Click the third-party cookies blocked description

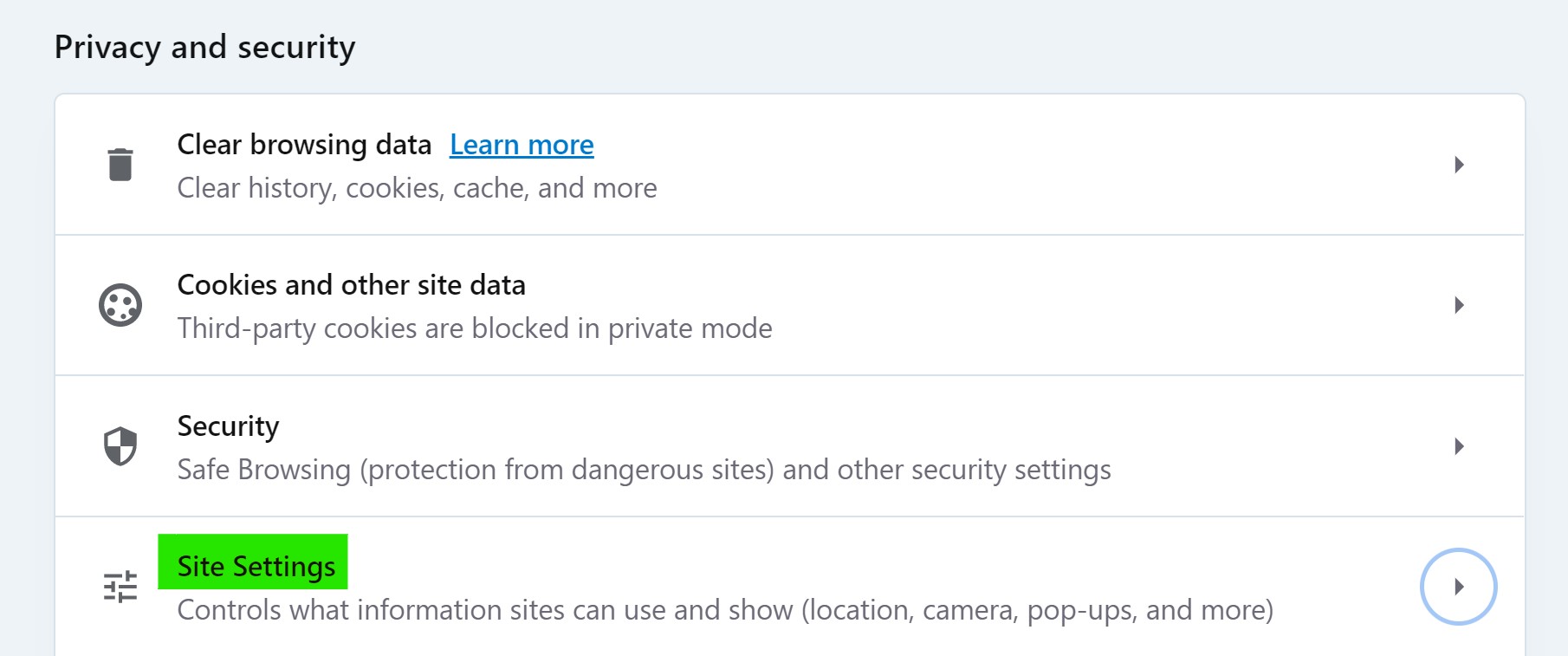[474, 328]
